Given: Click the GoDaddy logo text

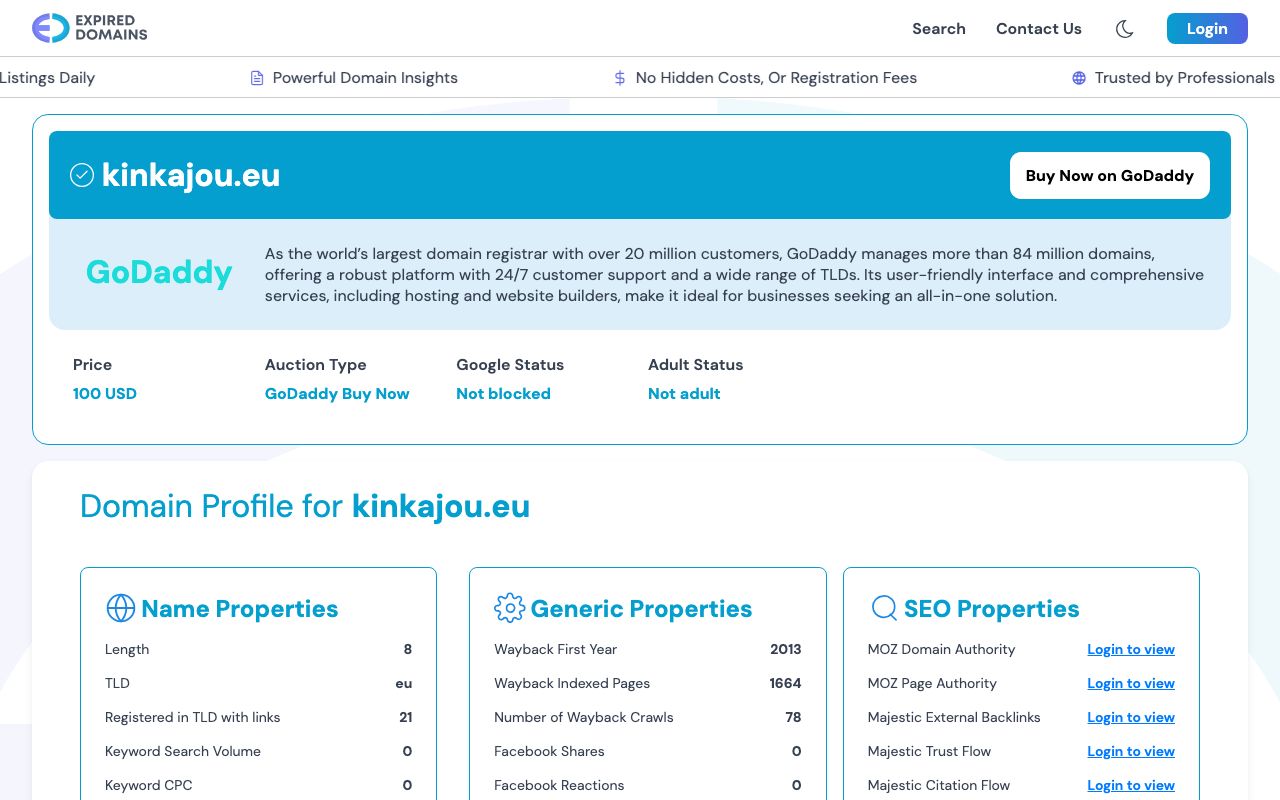Looking at the screenshot, I should click(159, 272).
